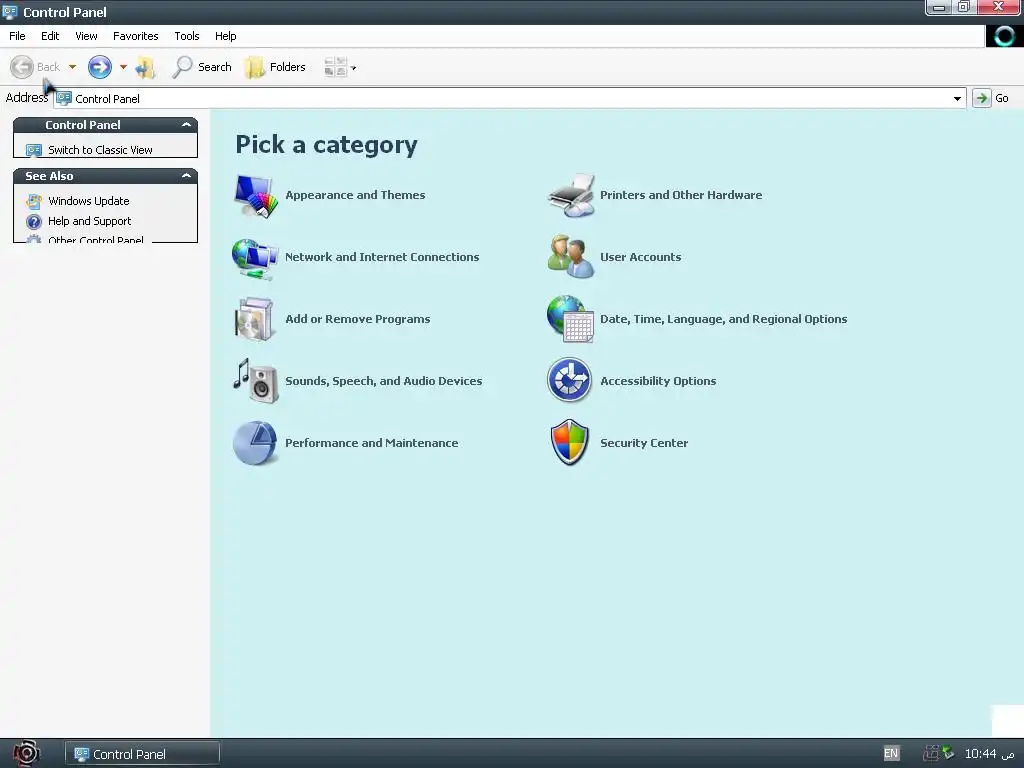Open the Tools menu
Viewport: 1024px width, 768px height.
(186, 36)
